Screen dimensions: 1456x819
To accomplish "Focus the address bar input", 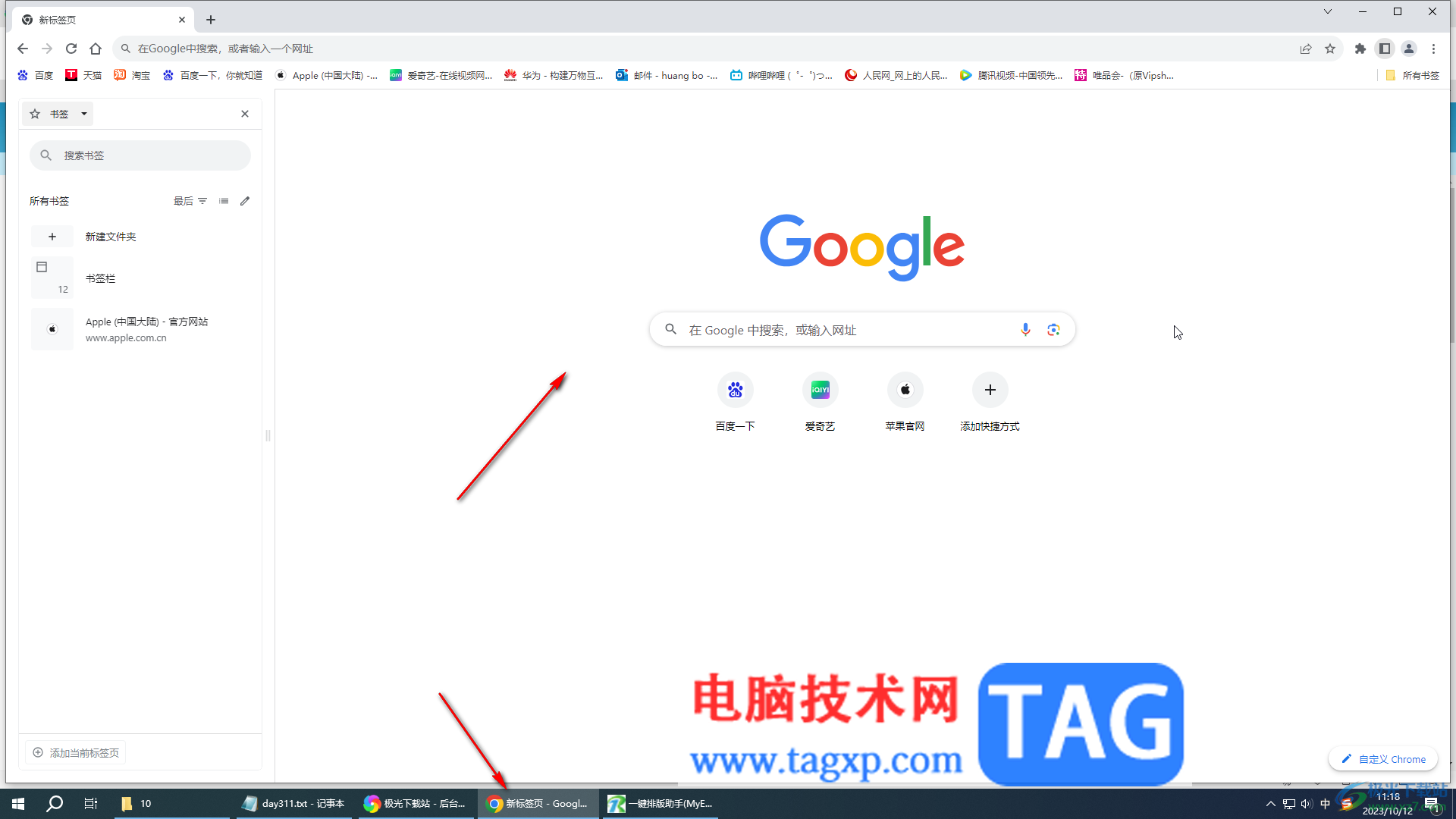I will coord(713,49).
